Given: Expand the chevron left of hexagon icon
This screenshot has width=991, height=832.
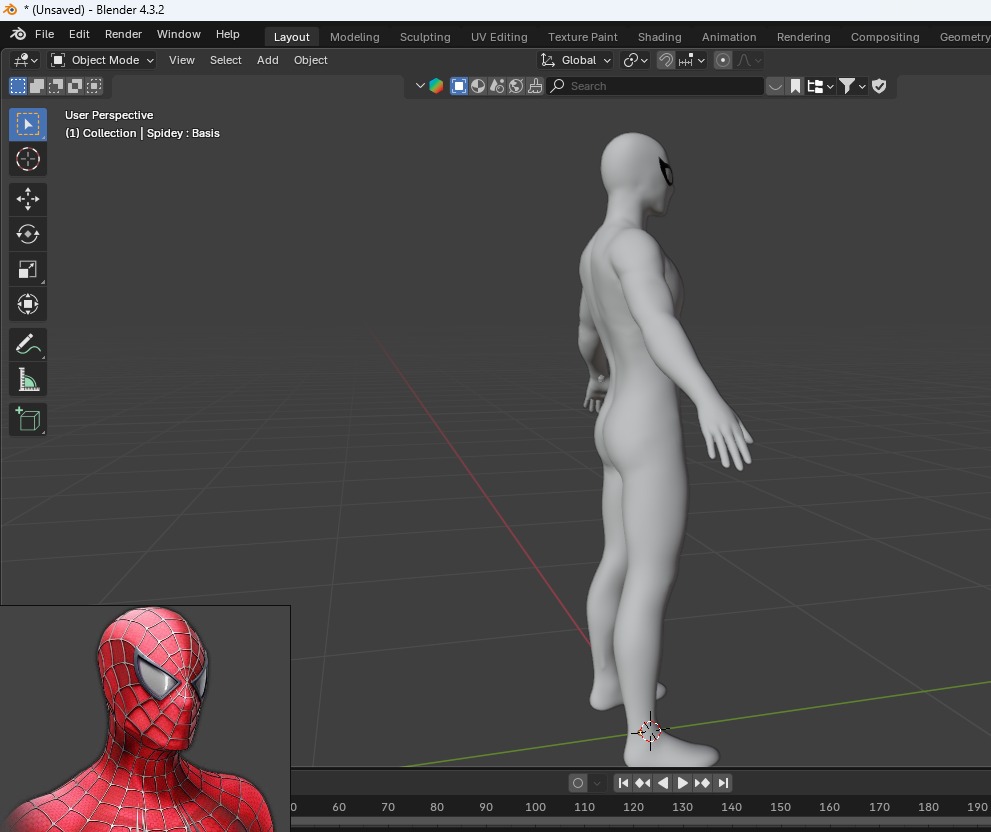Looking at the screenshot, I should (420, 86).
